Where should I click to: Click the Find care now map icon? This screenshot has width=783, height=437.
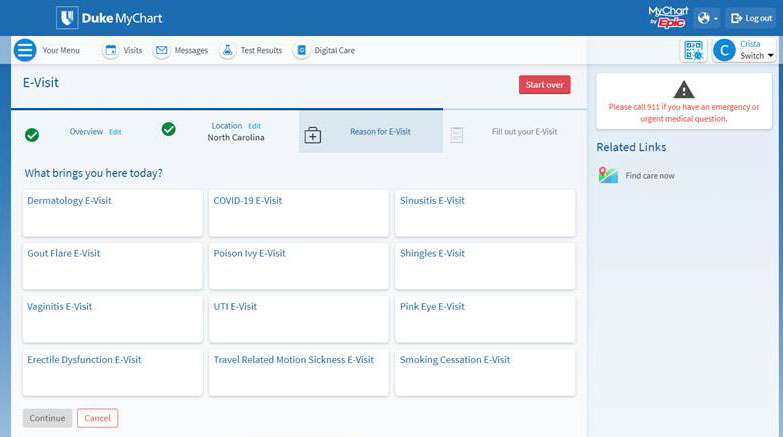pos(608,176)
